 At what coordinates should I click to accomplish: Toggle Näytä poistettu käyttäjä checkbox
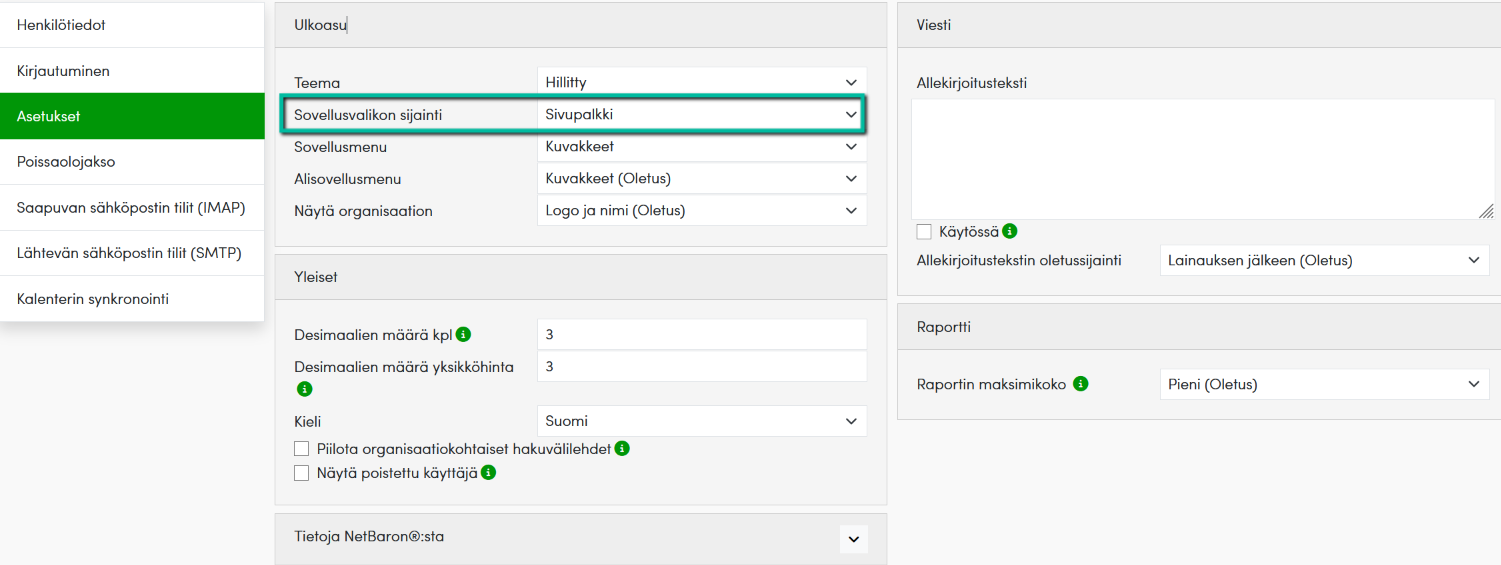tap(301, 473)
